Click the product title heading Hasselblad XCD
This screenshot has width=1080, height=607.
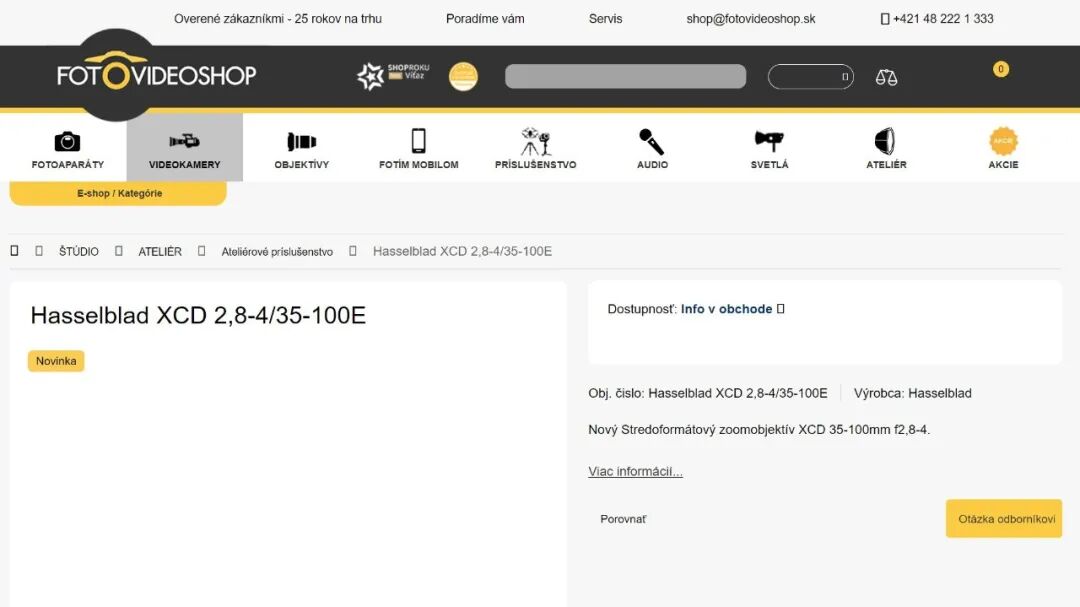198,315
